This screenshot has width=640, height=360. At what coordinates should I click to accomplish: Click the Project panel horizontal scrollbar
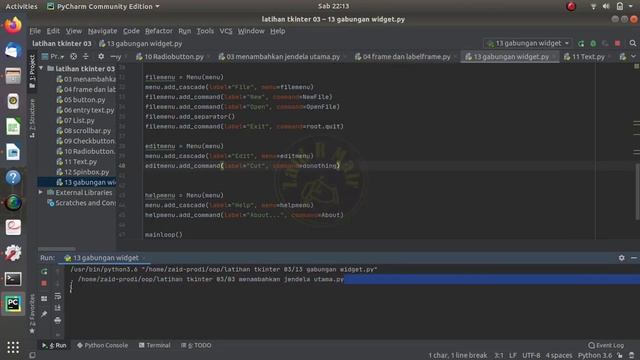pos(57,249)
